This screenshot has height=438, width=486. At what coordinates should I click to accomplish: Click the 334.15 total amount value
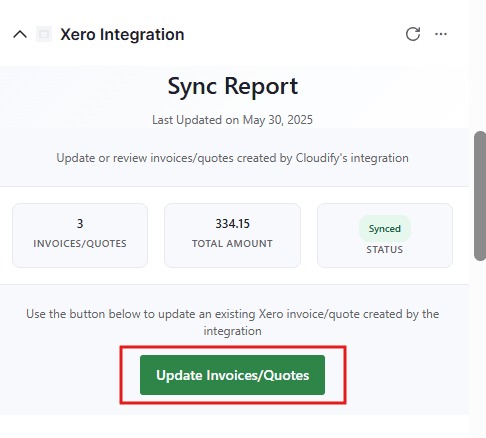click(x=232, y=224)
